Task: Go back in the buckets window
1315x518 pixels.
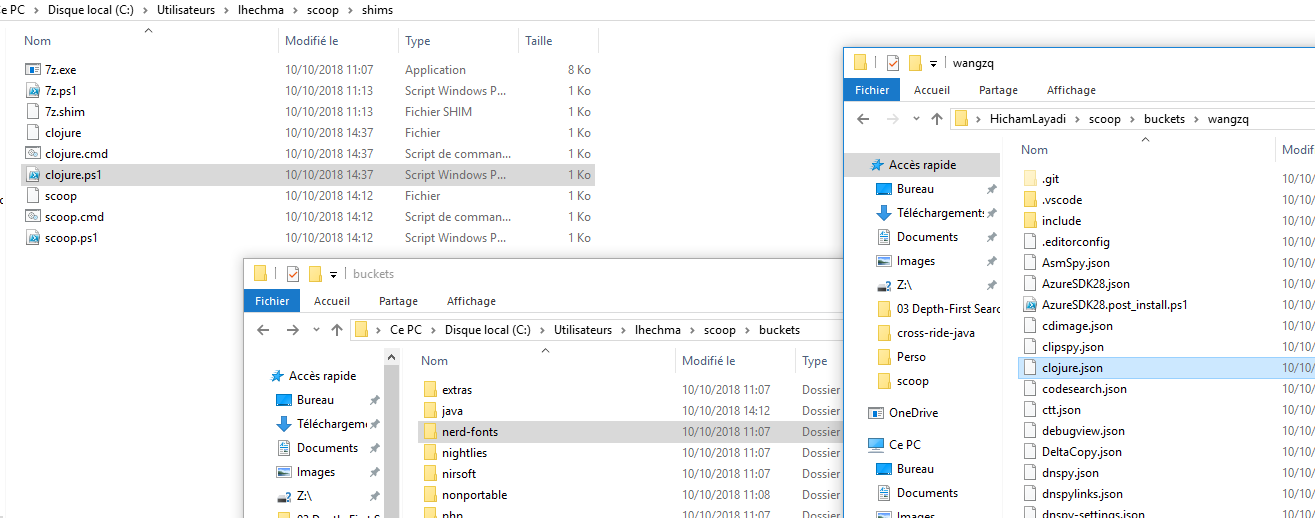Action: [x=263, y=329]
